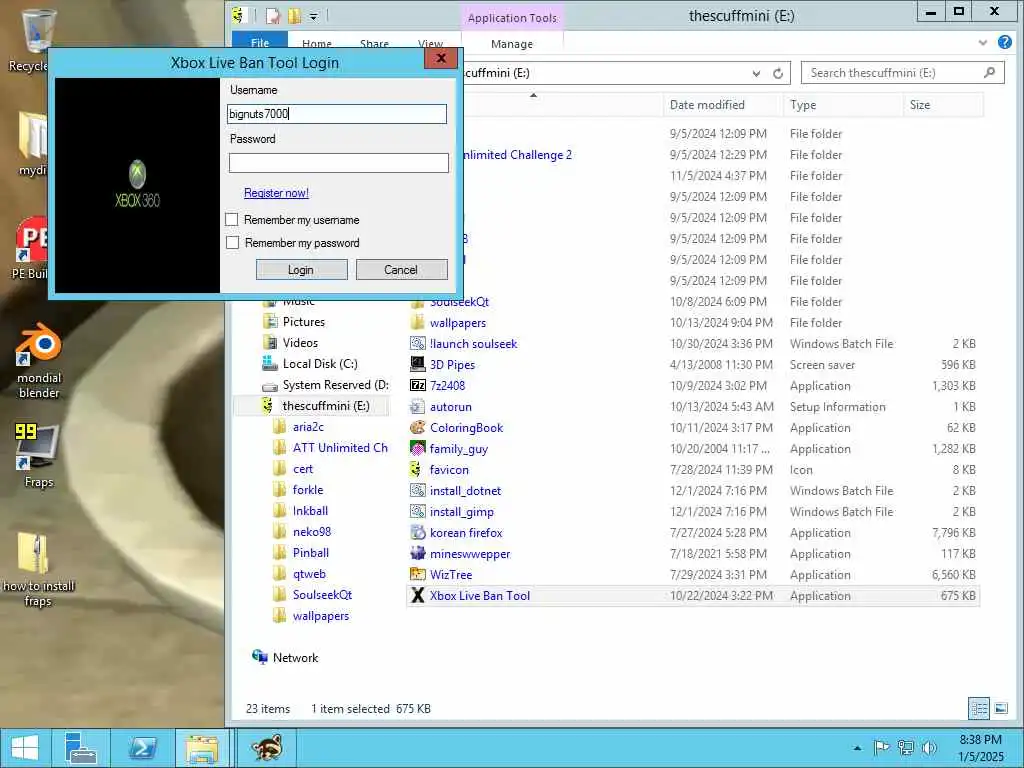Open qtweb folder in navigation tree

(309, 573)
